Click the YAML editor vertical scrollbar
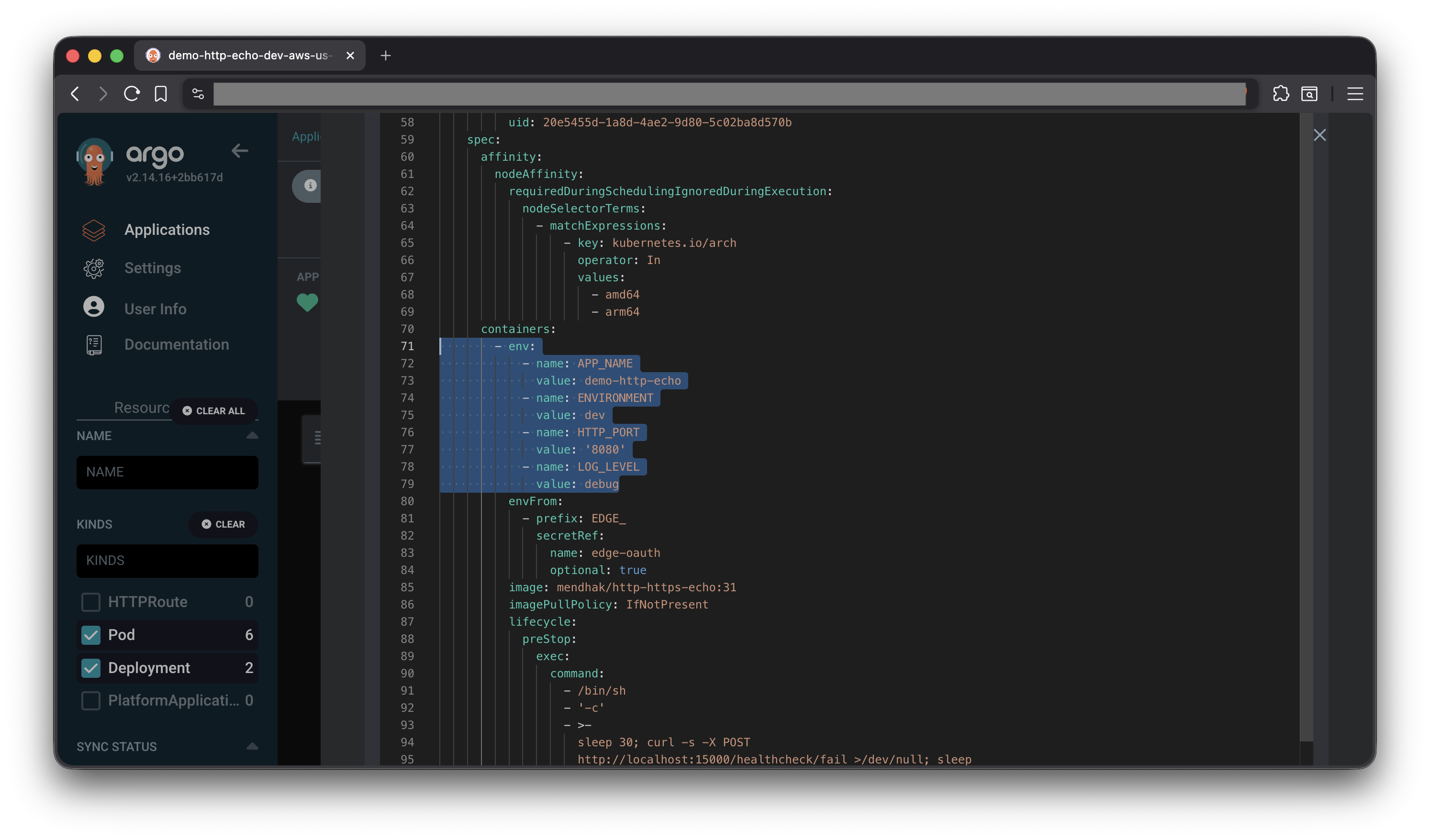 coord(1306,425)
